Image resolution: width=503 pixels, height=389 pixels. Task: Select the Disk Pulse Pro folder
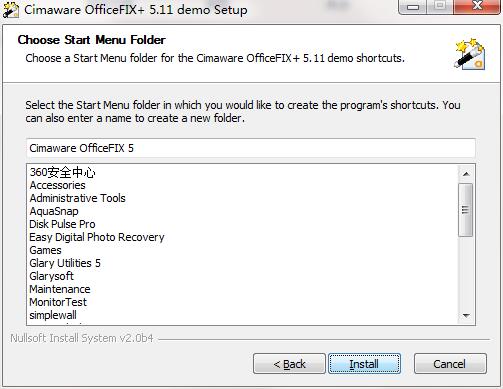62,224
